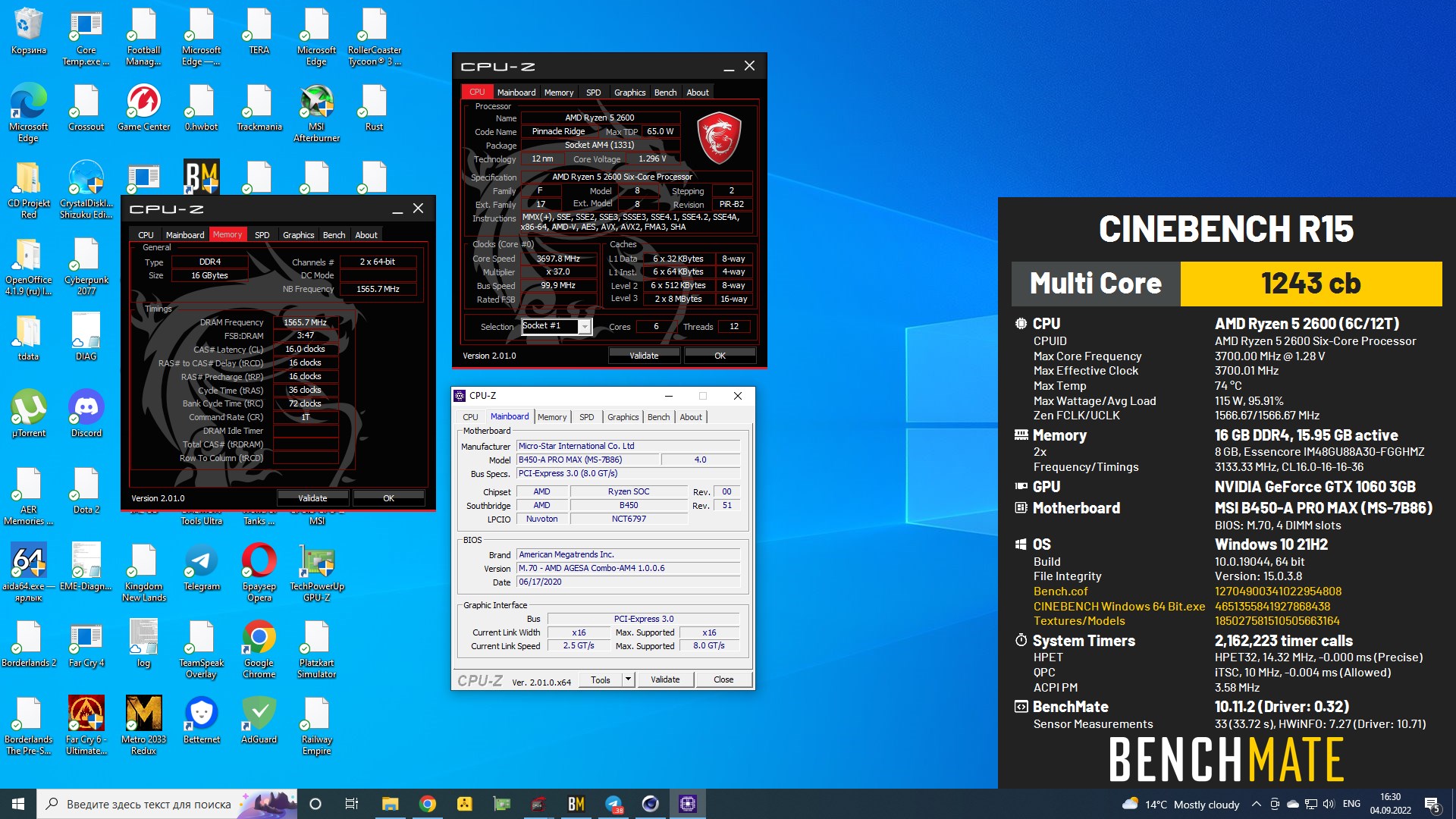Click the Windows search box
The width and height of the screenshot is (1456, 819).
coord(167,804)
